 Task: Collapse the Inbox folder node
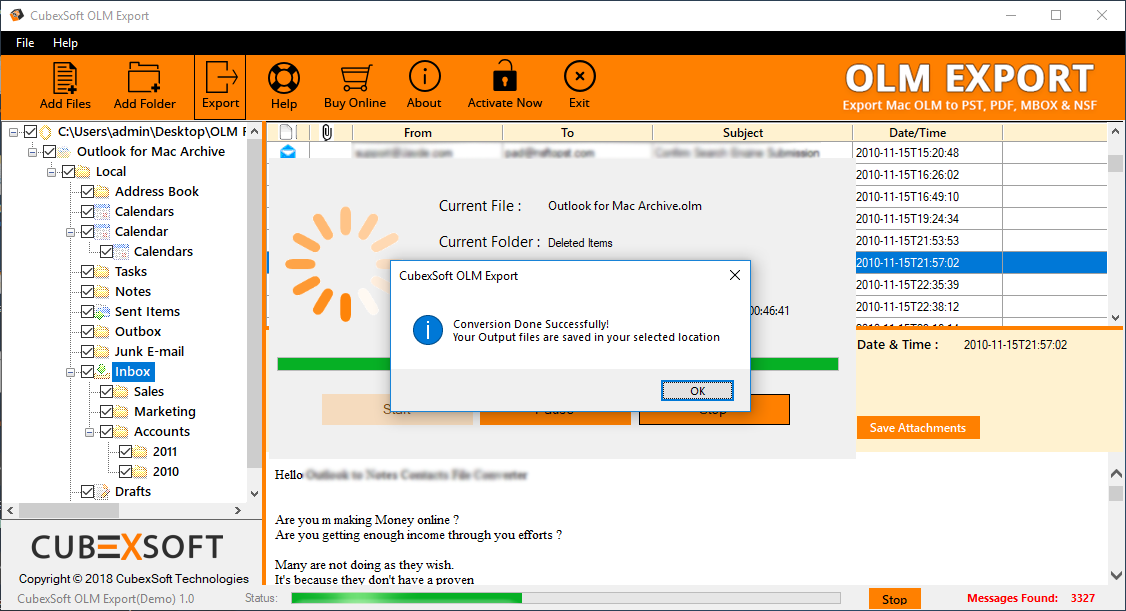[x=70, y=372]
